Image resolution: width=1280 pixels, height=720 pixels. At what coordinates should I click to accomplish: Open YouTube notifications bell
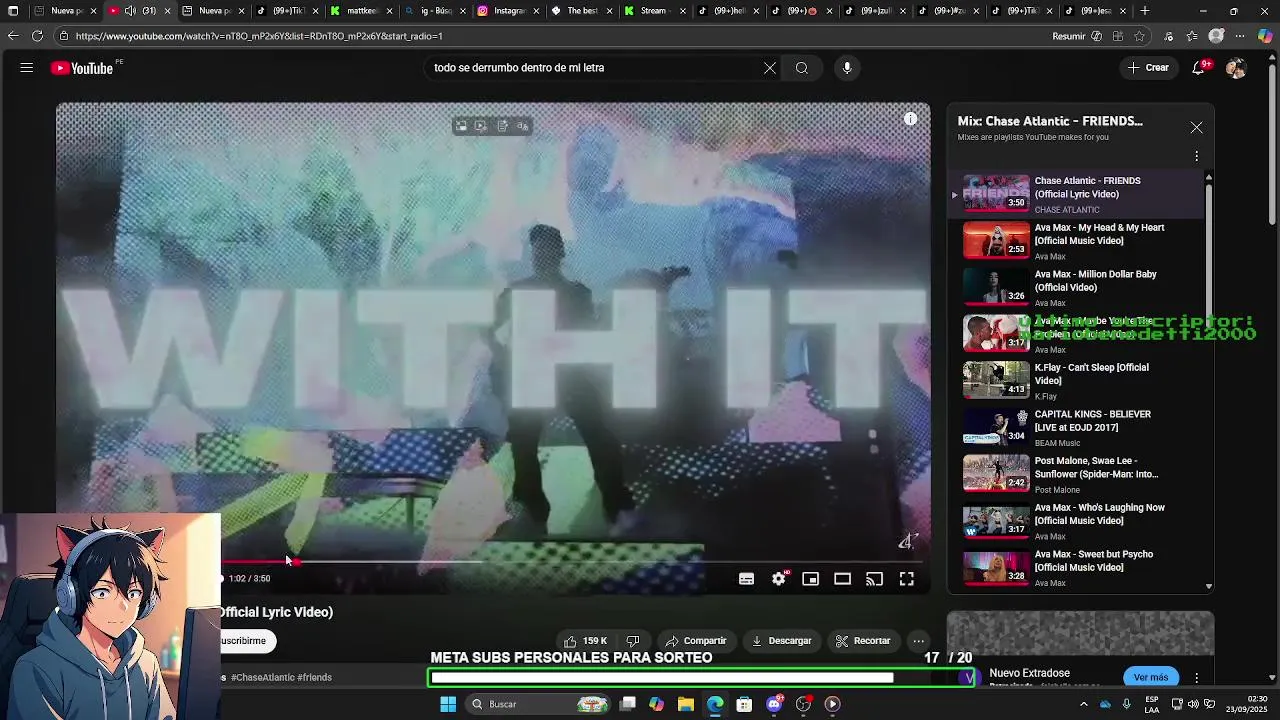click(x=1199, y=68)
